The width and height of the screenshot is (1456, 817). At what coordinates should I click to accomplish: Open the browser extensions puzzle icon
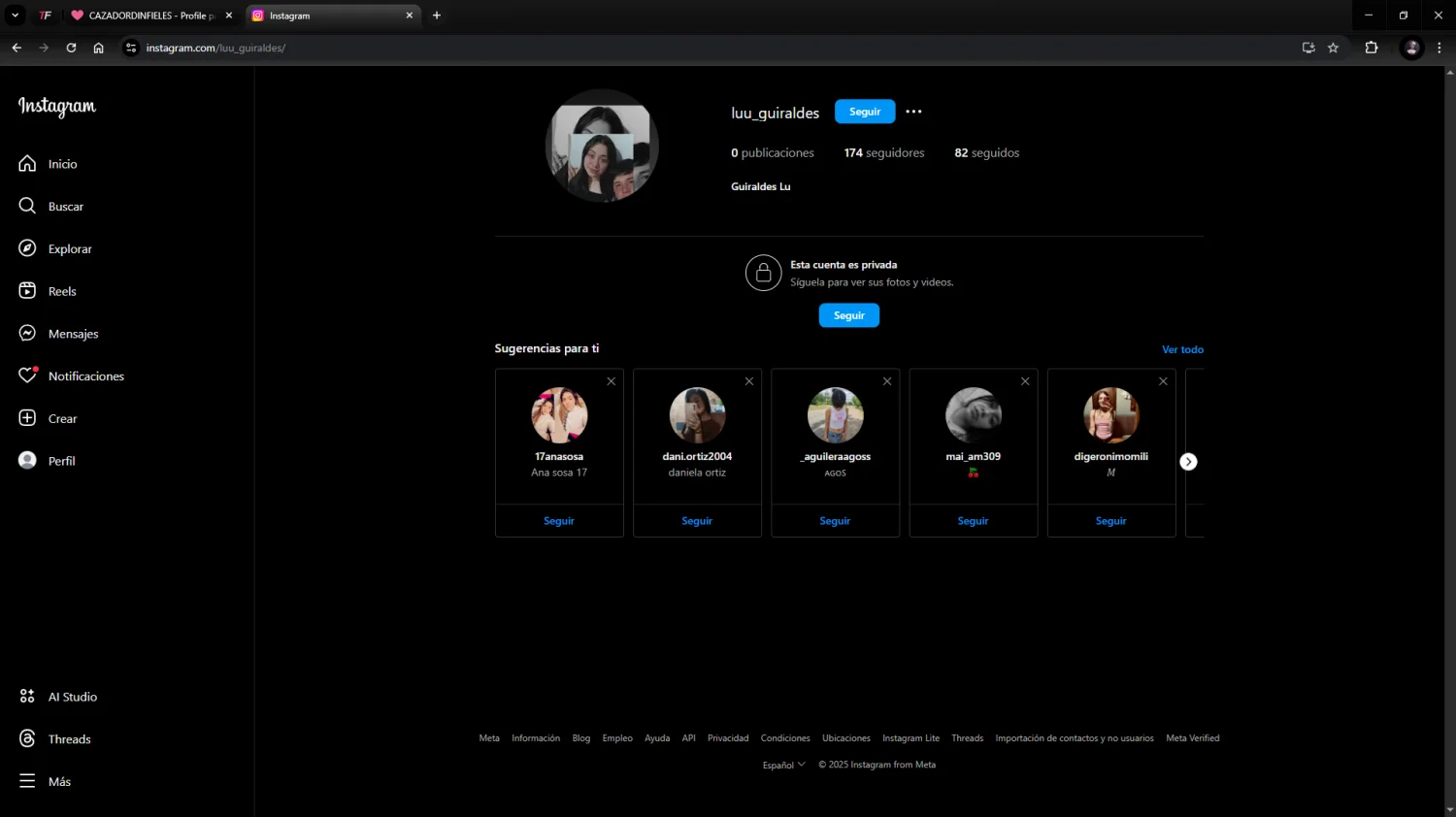pyautogui.click(x=1372, y=48)
